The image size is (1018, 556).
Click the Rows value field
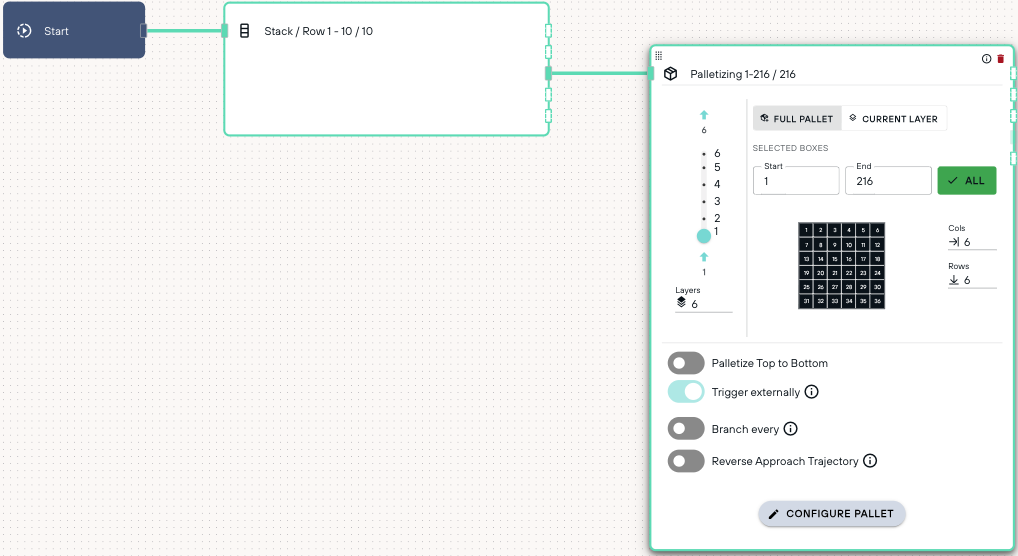[972, 281]
